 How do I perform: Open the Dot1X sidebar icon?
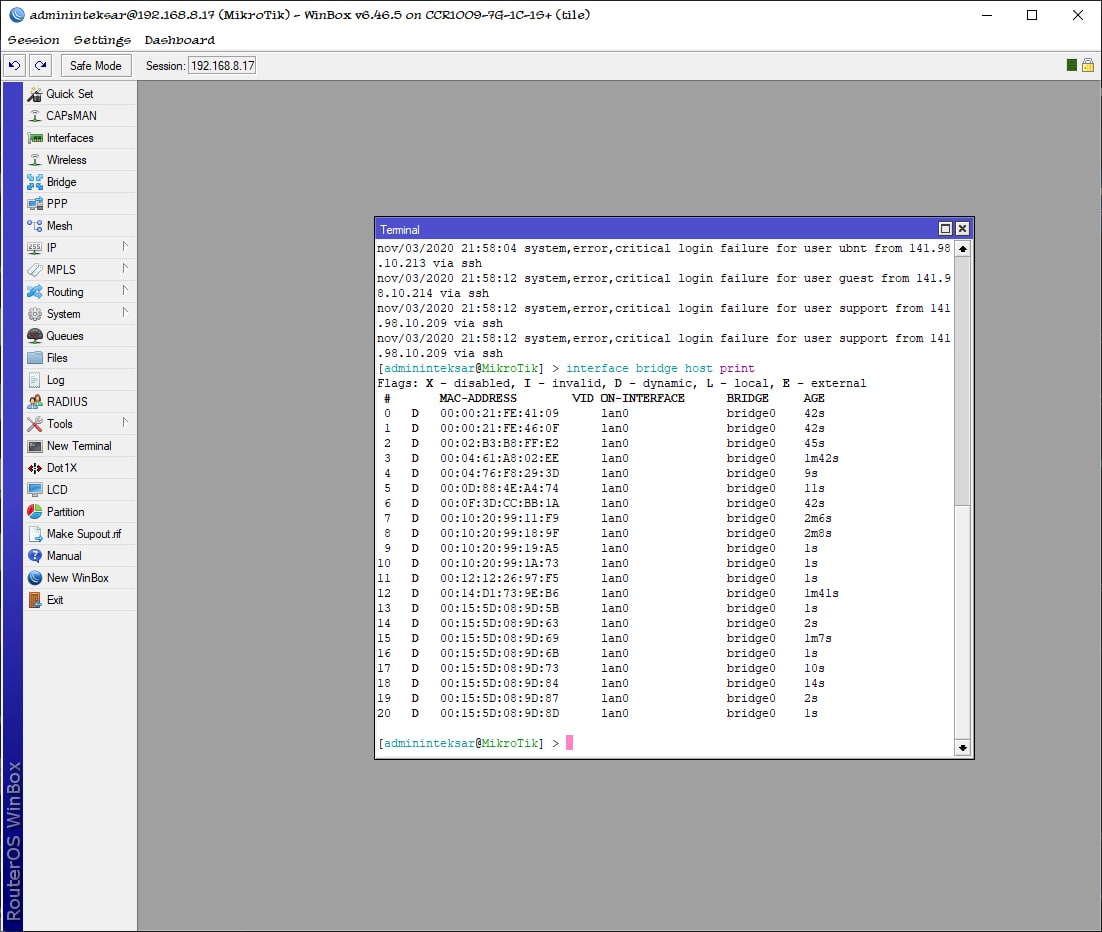click(34, 468)
